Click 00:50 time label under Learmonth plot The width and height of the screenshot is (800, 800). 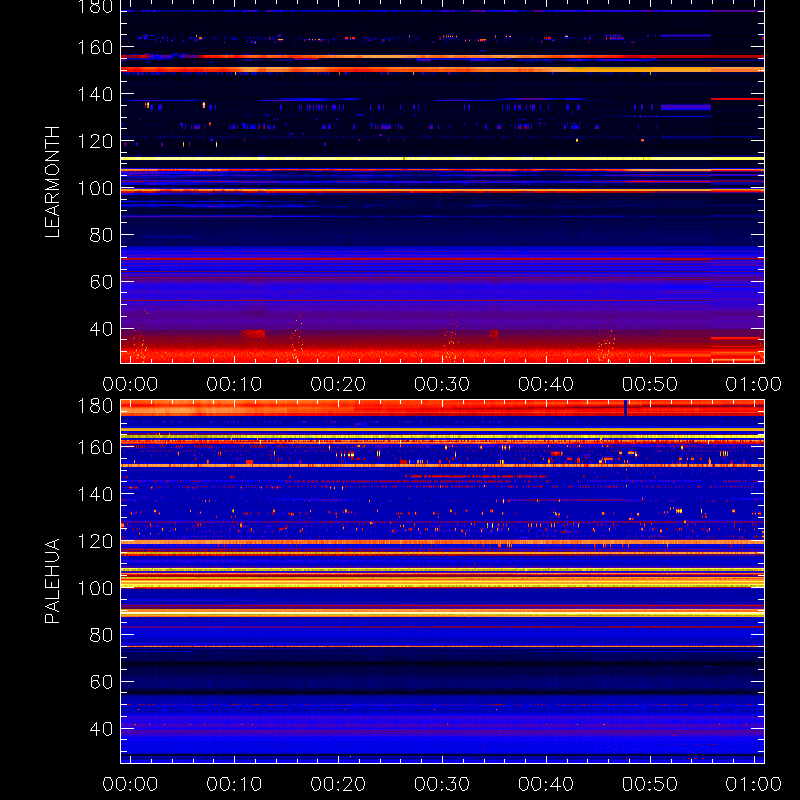650,384
